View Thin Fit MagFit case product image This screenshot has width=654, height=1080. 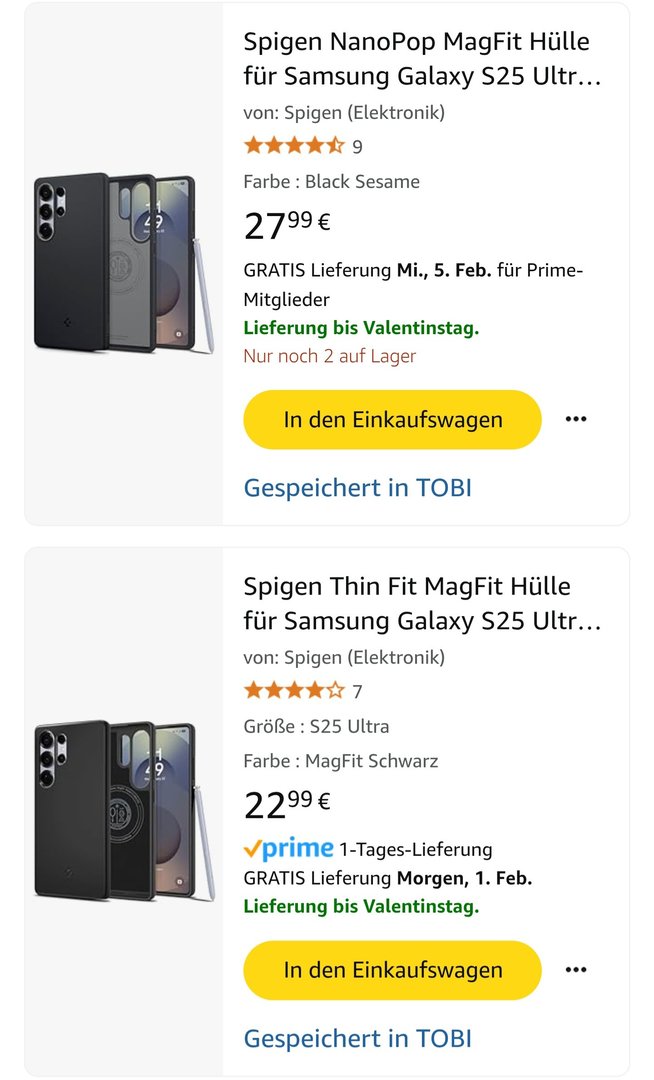pos(124,810)
